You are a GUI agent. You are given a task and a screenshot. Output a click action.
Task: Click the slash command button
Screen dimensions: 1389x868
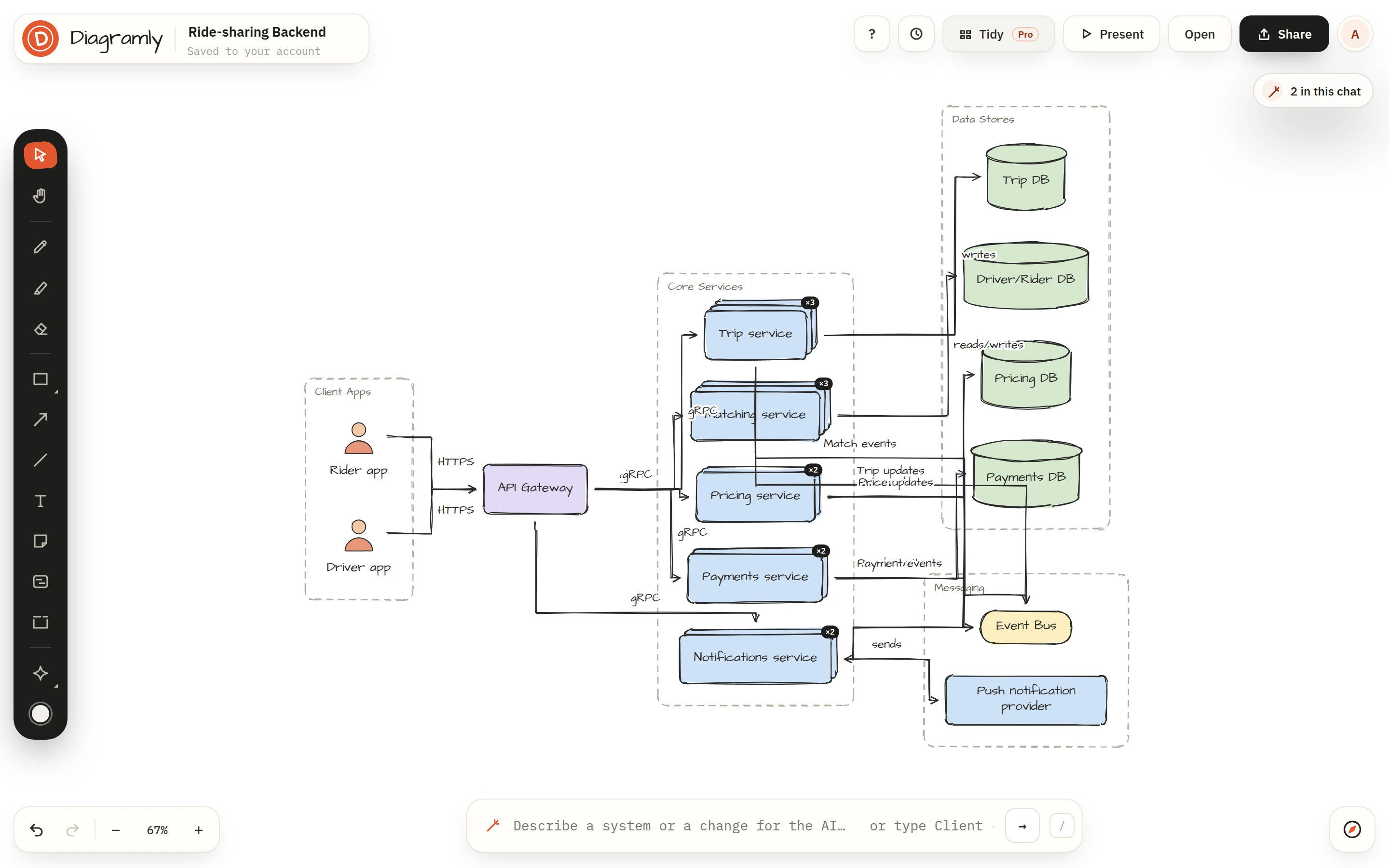click(1062, 826)
